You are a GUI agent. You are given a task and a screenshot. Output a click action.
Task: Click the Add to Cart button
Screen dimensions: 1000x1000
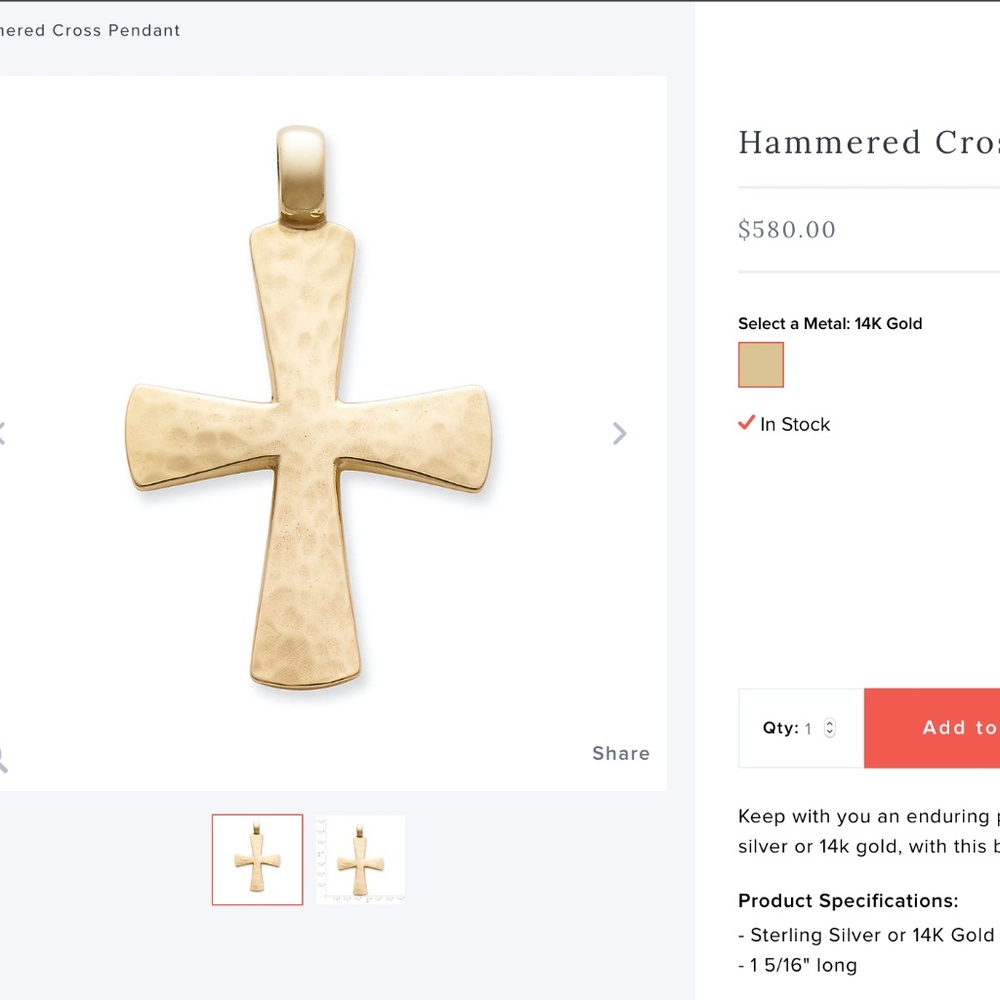pos(950,728)
